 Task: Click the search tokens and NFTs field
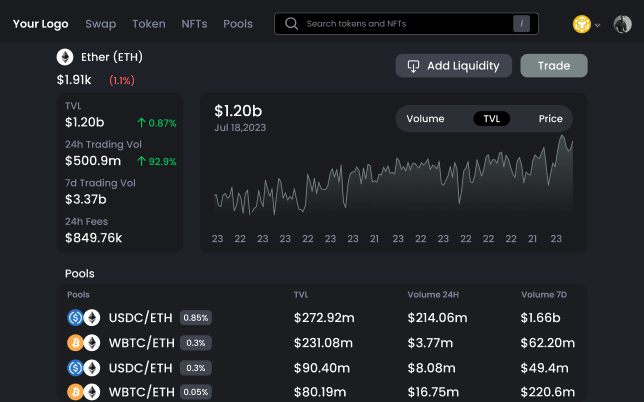[405, 23]
